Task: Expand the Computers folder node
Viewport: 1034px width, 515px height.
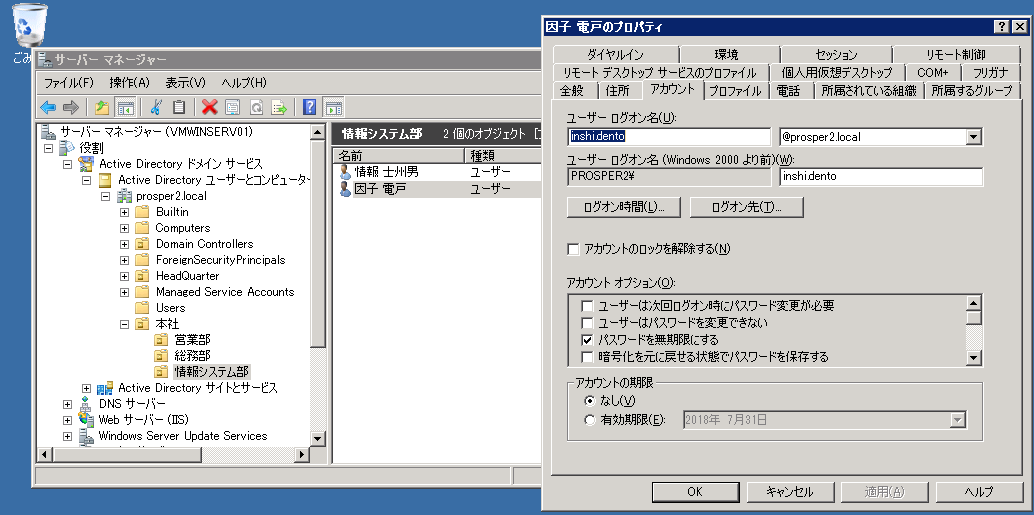Action: coord(124,228)
